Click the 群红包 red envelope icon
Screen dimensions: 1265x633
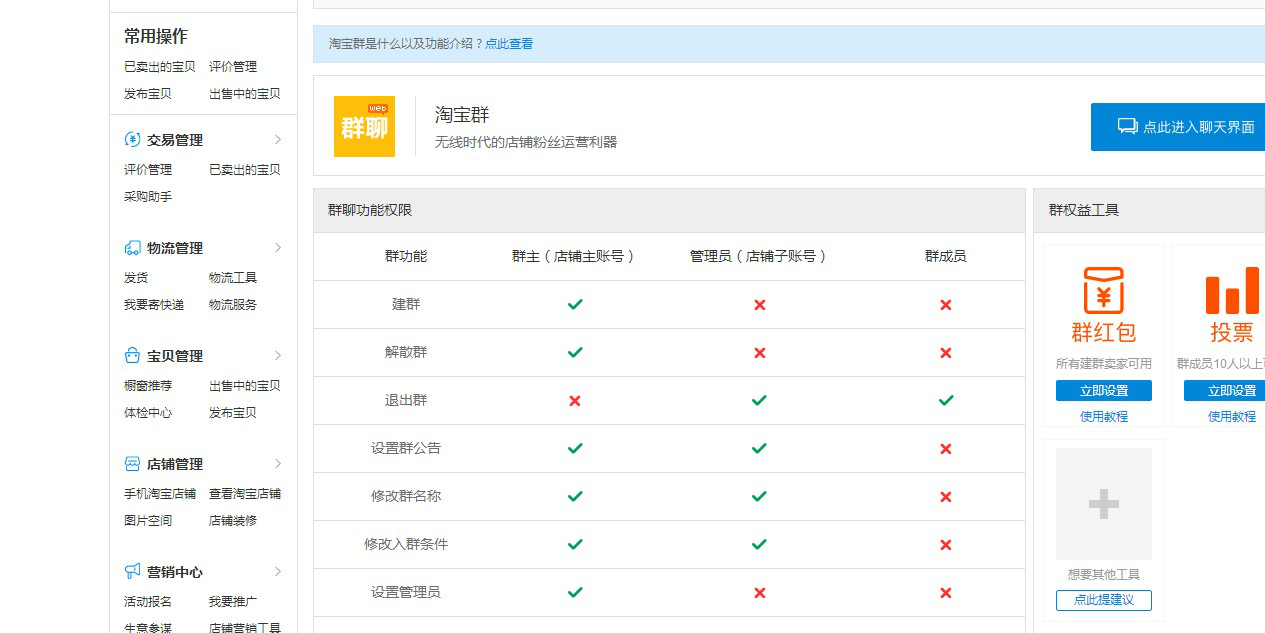click(1103, 291)
